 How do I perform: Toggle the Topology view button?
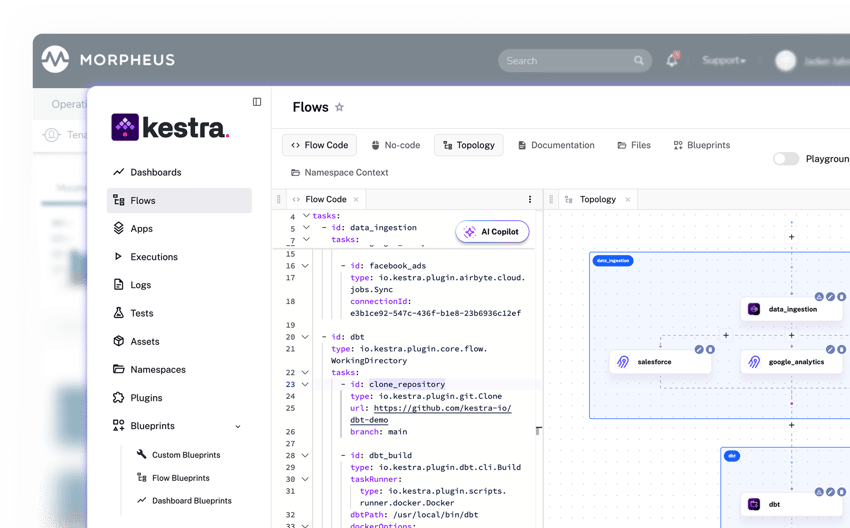[468, 145]
